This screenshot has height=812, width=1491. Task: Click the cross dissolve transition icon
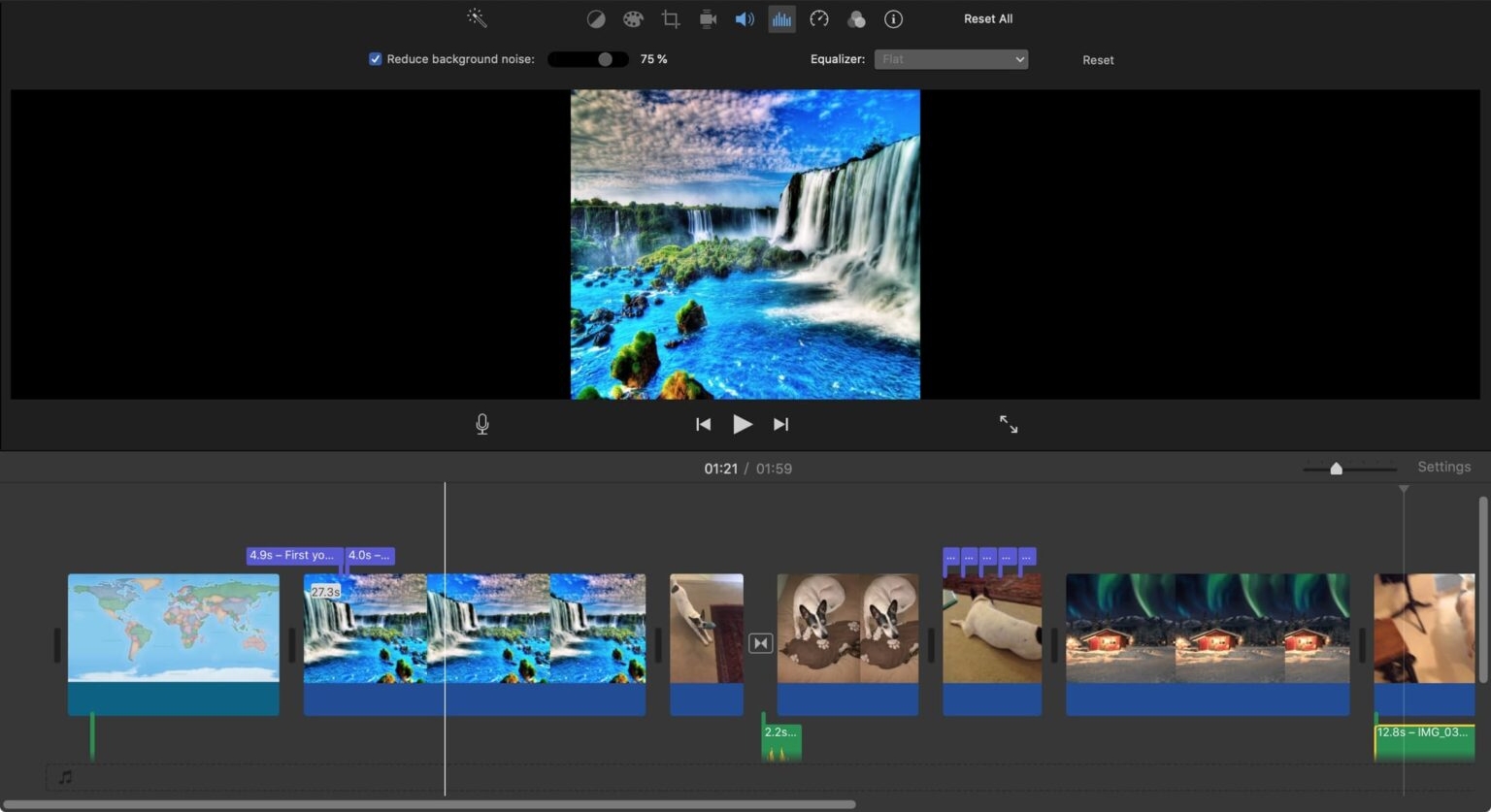pyautogui.click(x=761, y=643)
